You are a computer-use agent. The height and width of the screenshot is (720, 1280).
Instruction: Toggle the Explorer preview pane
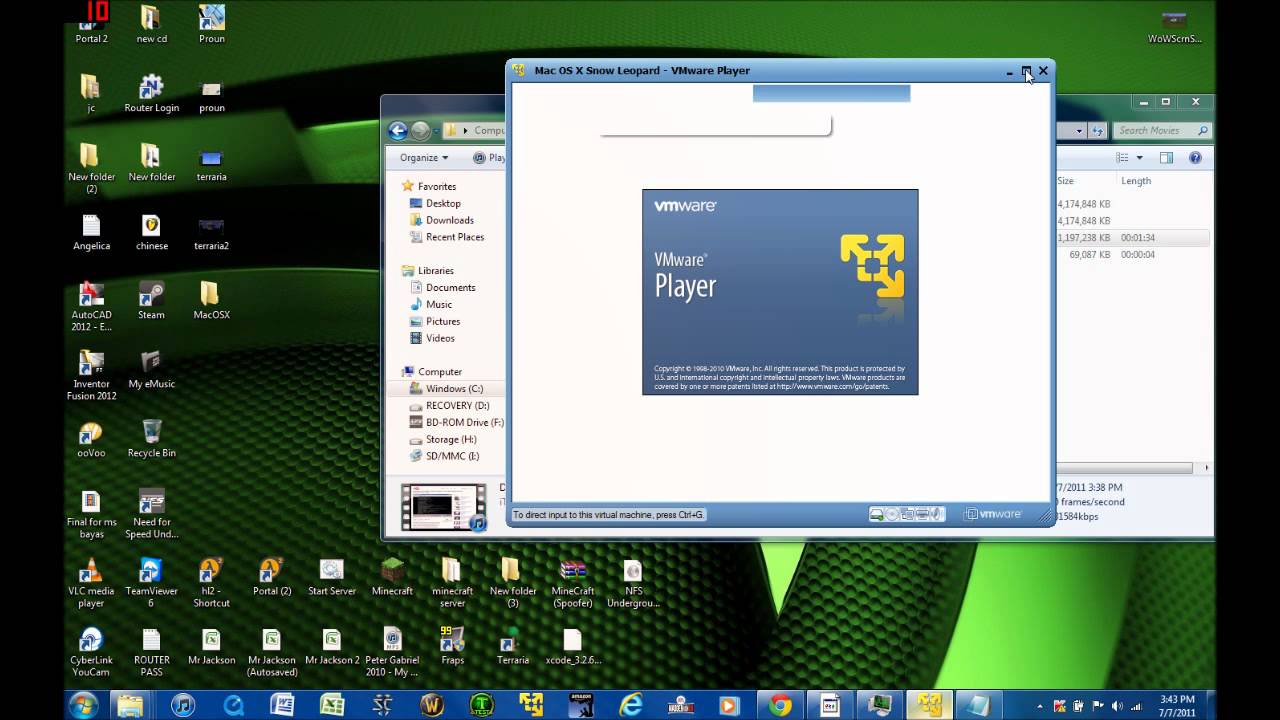tap(1166, 157)
